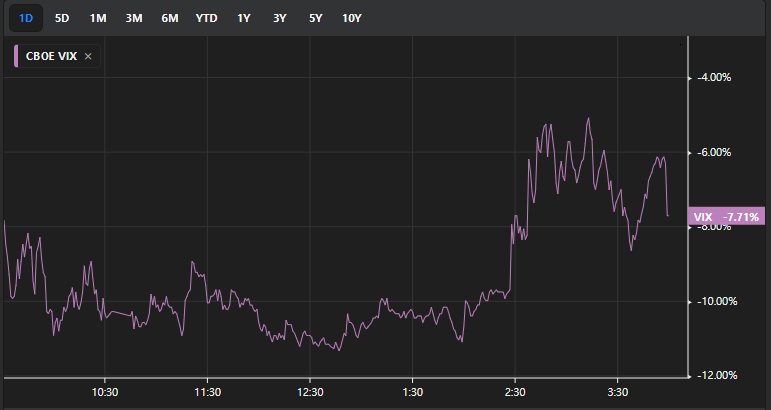Viewport: 771px width, 410px height.
Task: Click the 2:30 time axis label
Action: (x=515, y=392)
